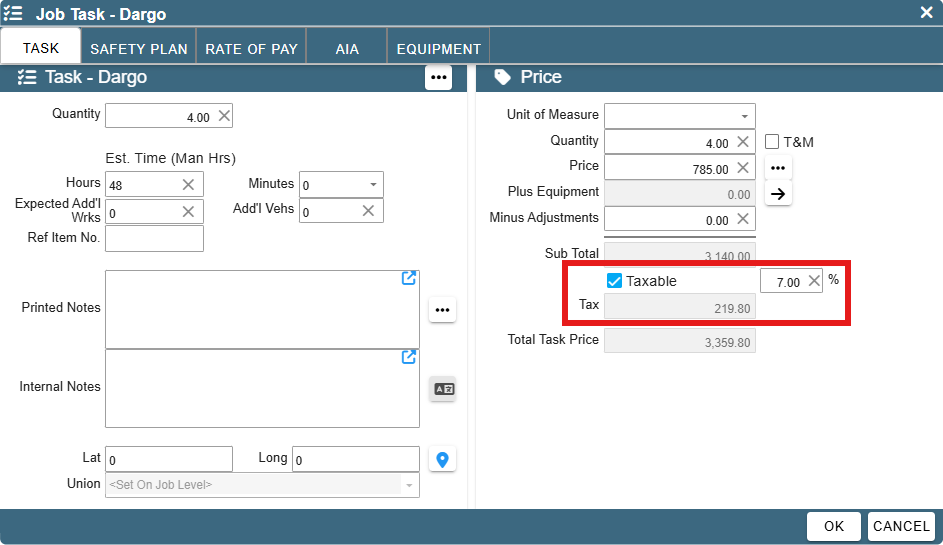Viewport: 943px width, 545px height.
Task: Click translate icon beside Internal Notes
Action: (444, 389)
